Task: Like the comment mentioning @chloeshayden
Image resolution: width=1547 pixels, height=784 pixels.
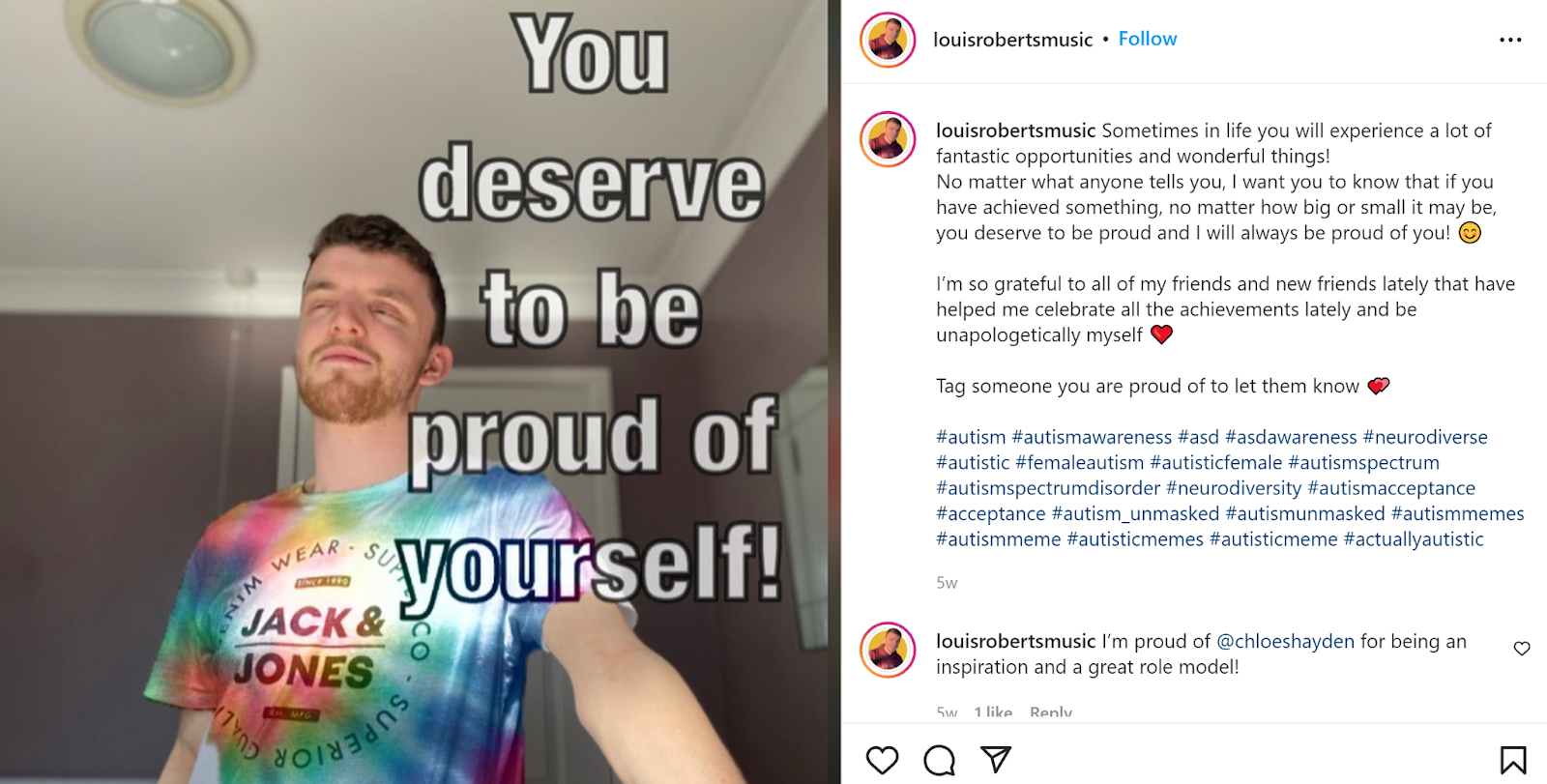Action: 1522,649
